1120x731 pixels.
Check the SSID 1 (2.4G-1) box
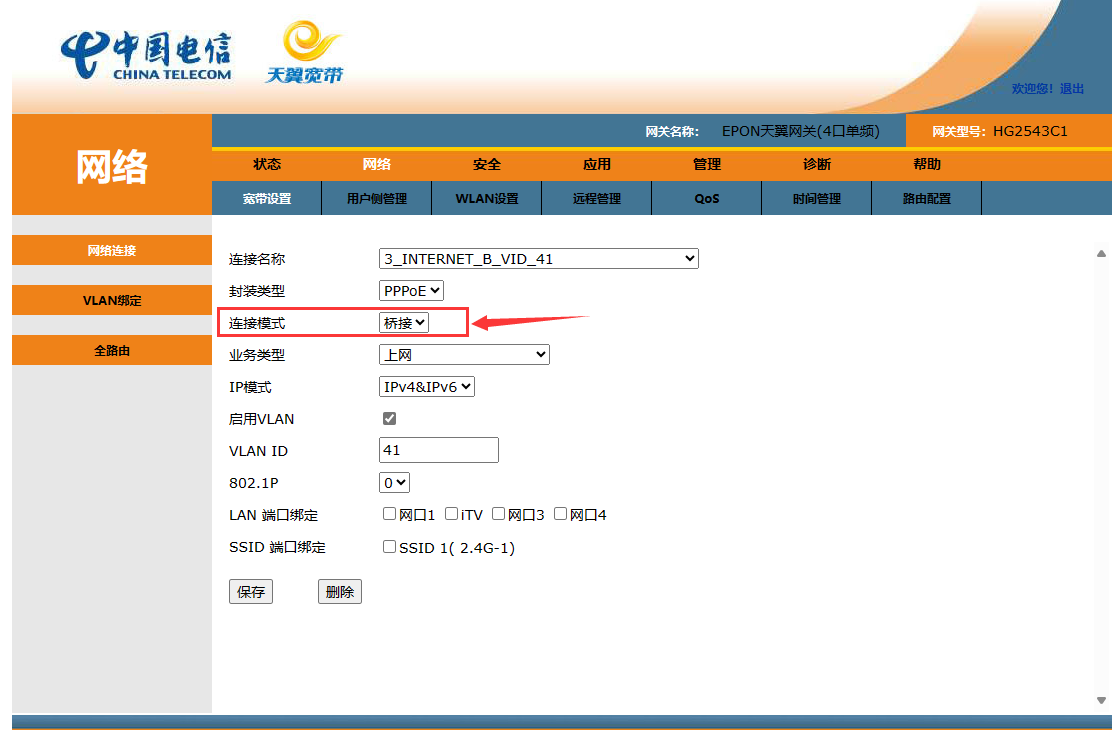click(389, 547)
